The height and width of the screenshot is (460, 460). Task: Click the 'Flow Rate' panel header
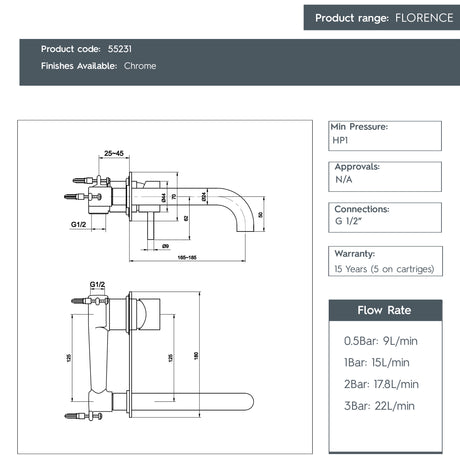(385, 310)
